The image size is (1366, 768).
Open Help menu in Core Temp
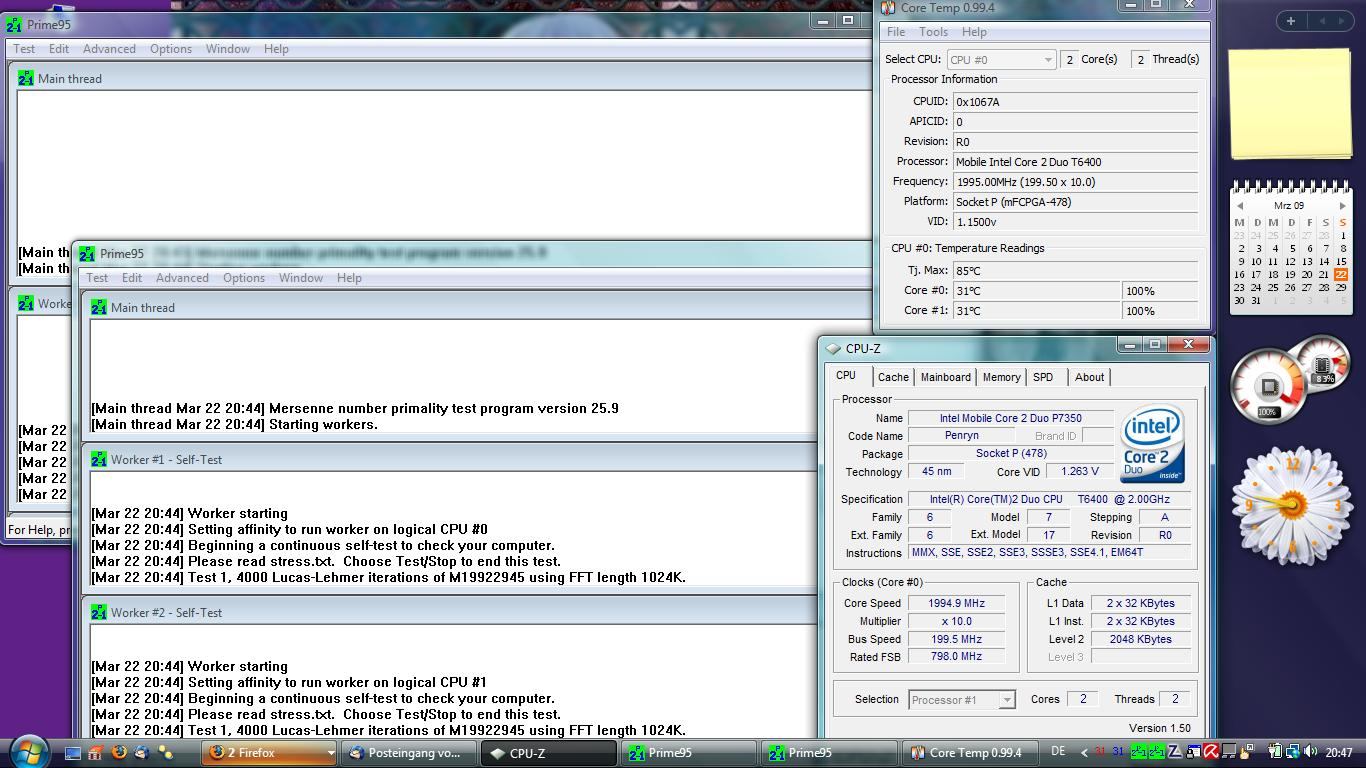pos(974,32)
